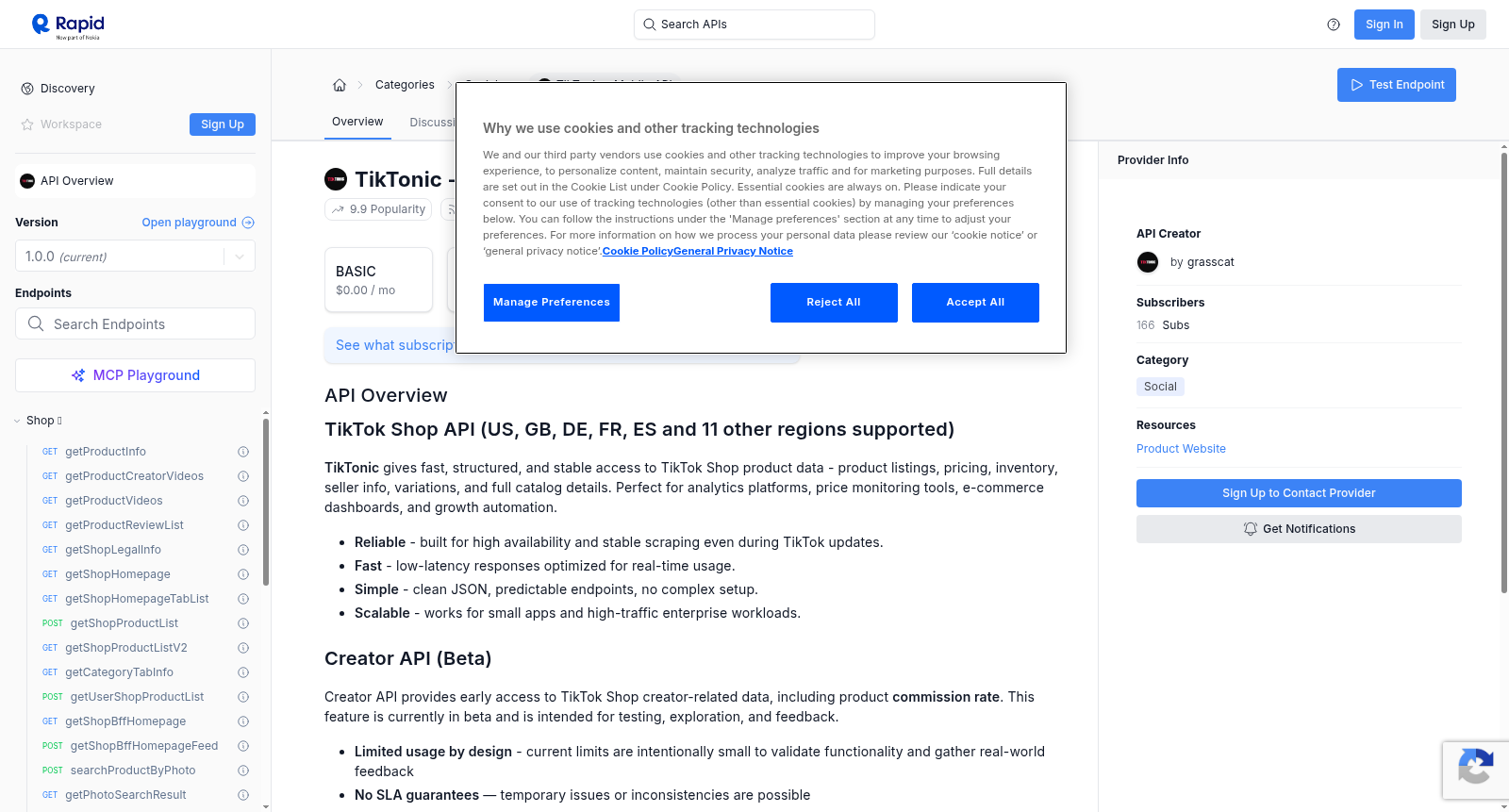The height and width of the screenshot is (812, 1509).
Task: Click the header Sign Up button
Action: tap(1453, 25)
